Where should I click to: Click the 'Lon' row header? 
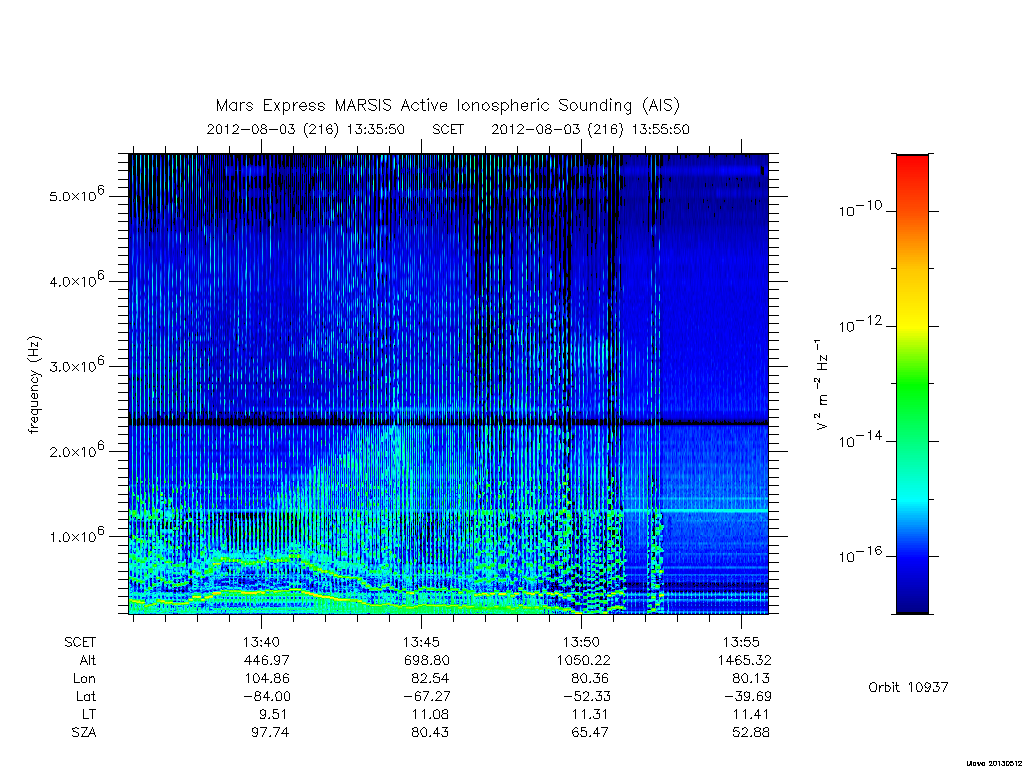pyautogui.click(x=85, y=679)
